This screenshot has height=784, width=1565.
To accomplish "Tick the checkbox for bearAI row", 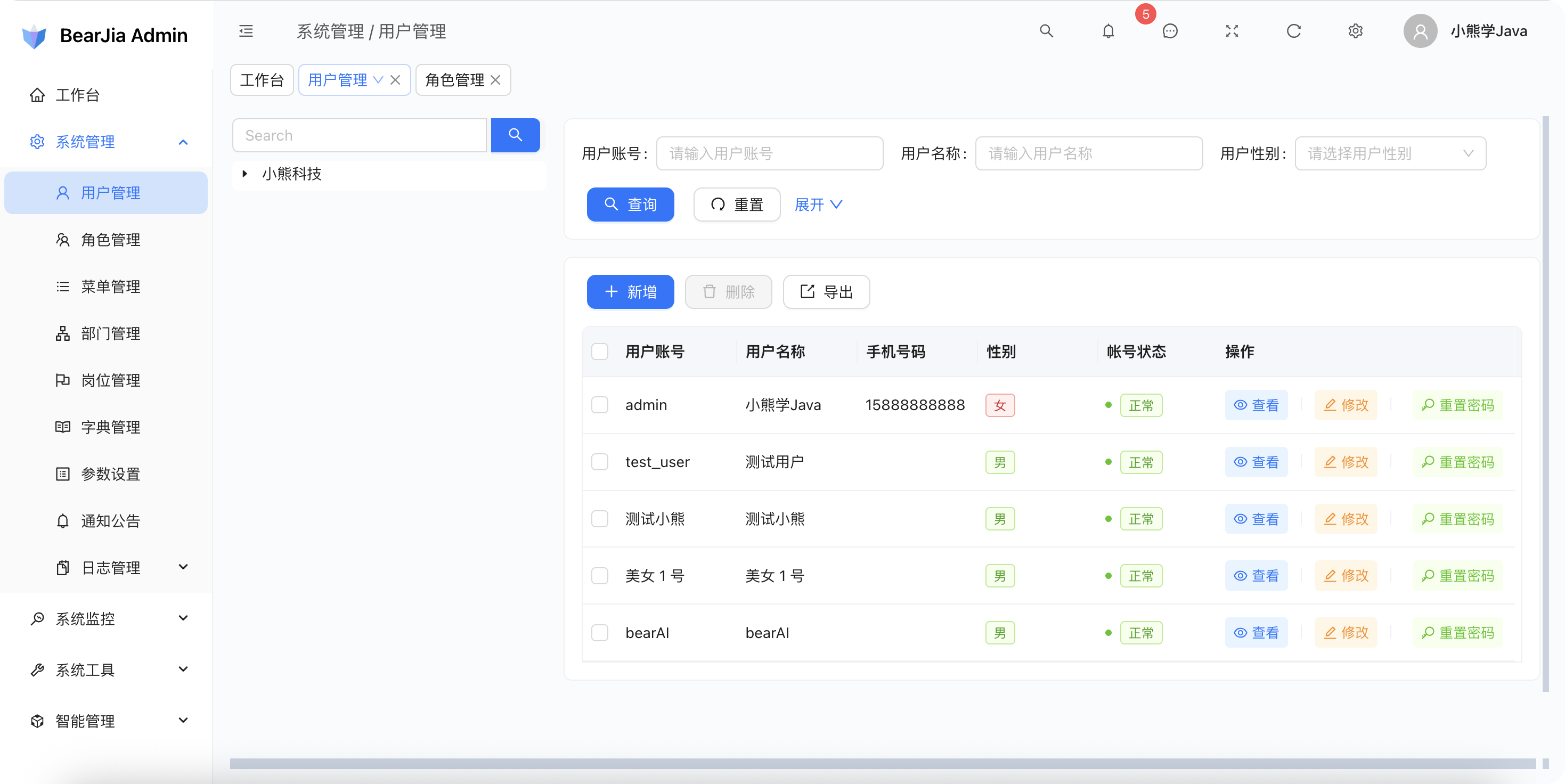I will pyautogui.click(x=600, y=633).
